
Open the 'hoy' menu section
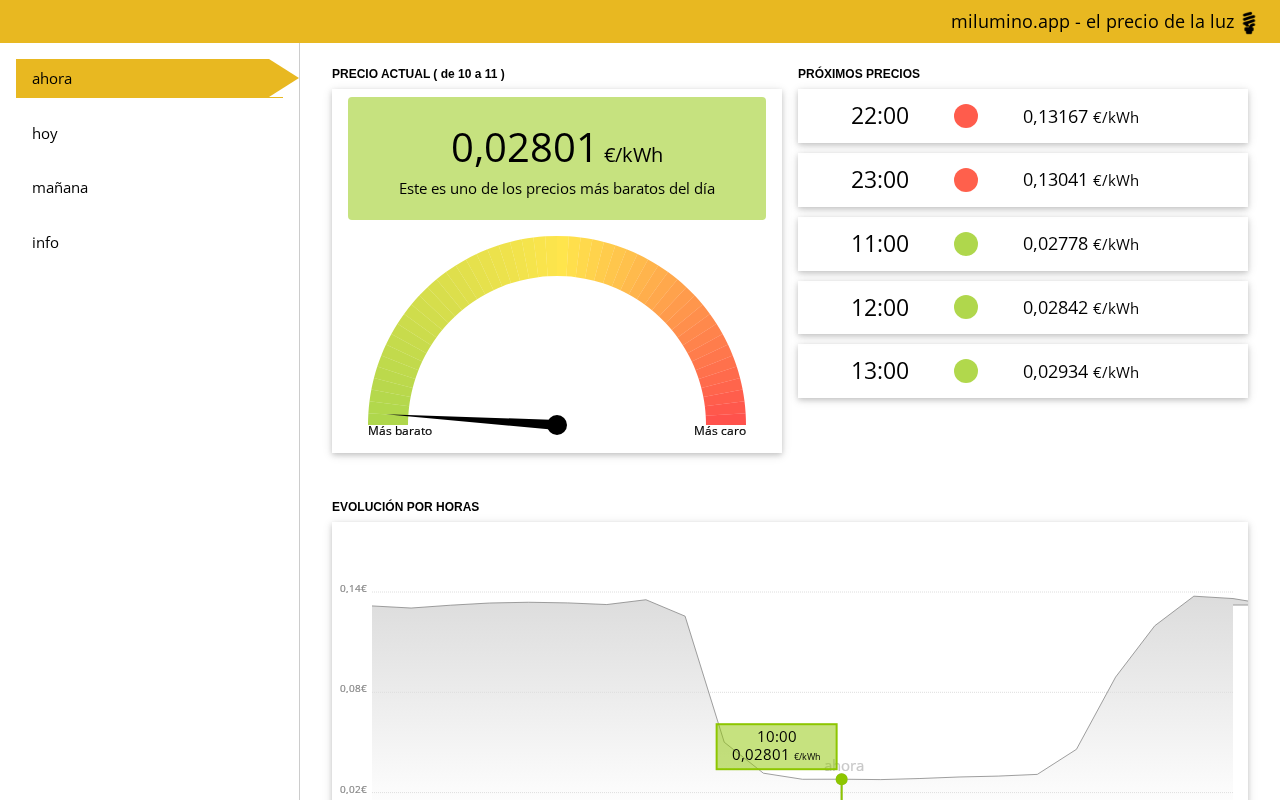click(x=45, y=133)
